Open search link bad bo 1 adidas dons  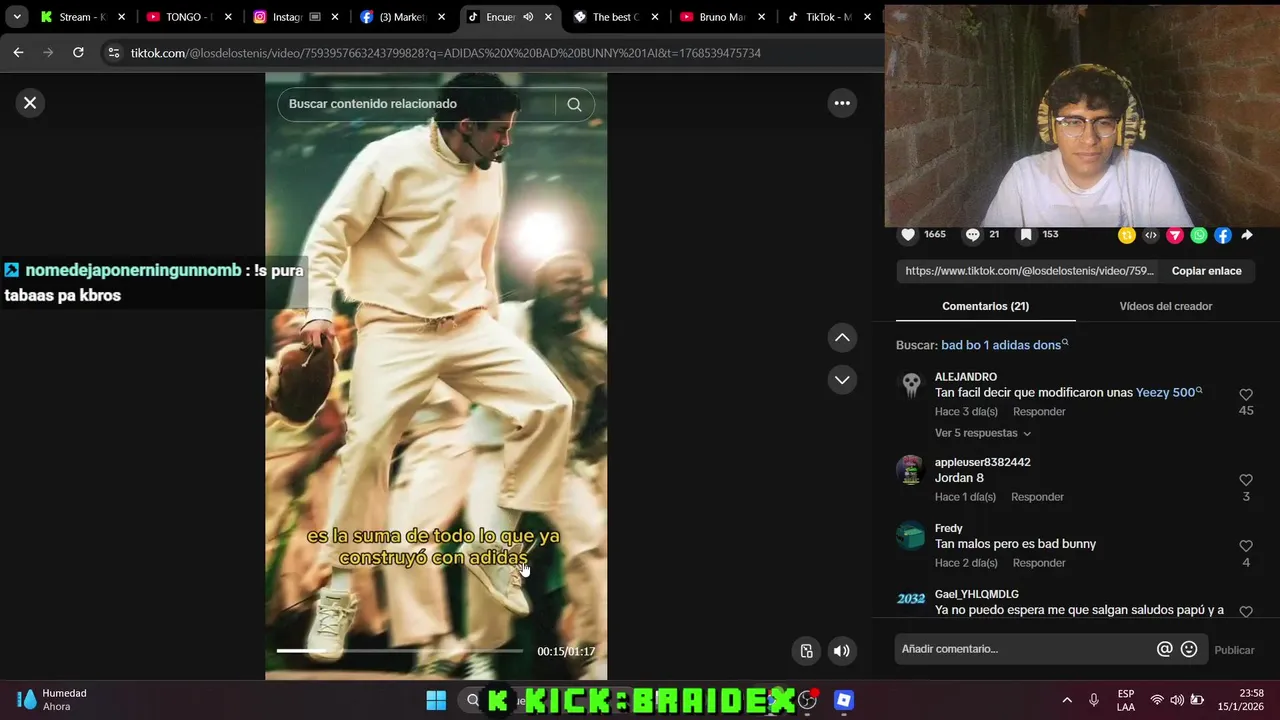(1004, 345)
